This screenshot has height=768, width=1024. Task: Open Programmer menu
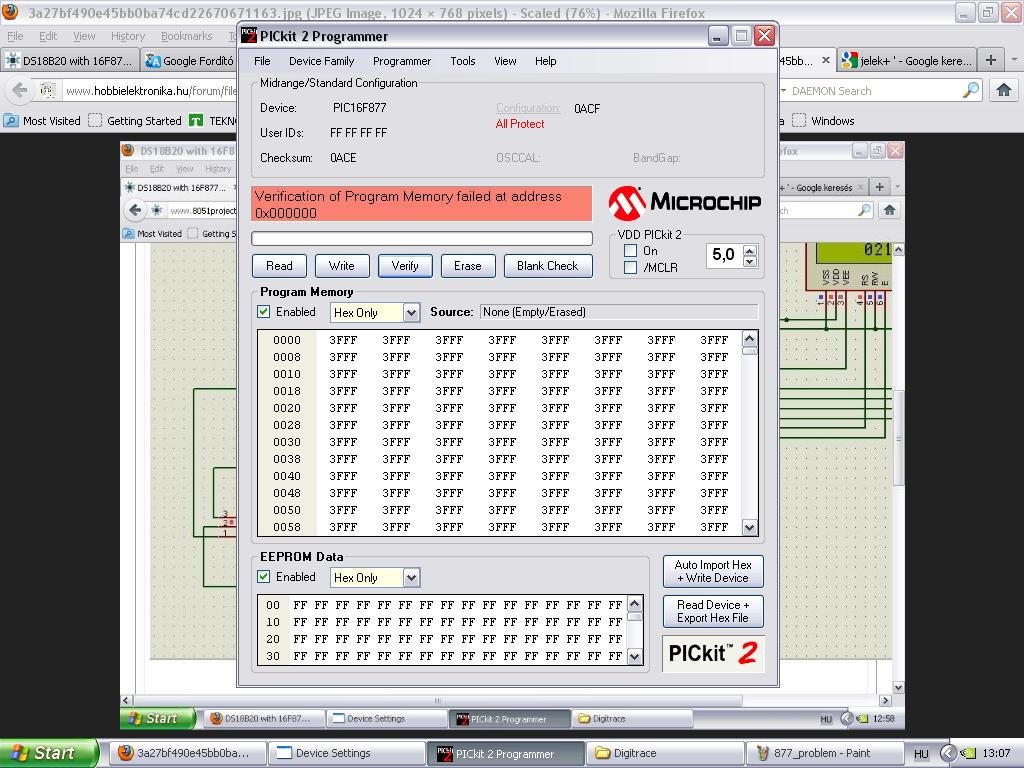click(x=402, y=61)
